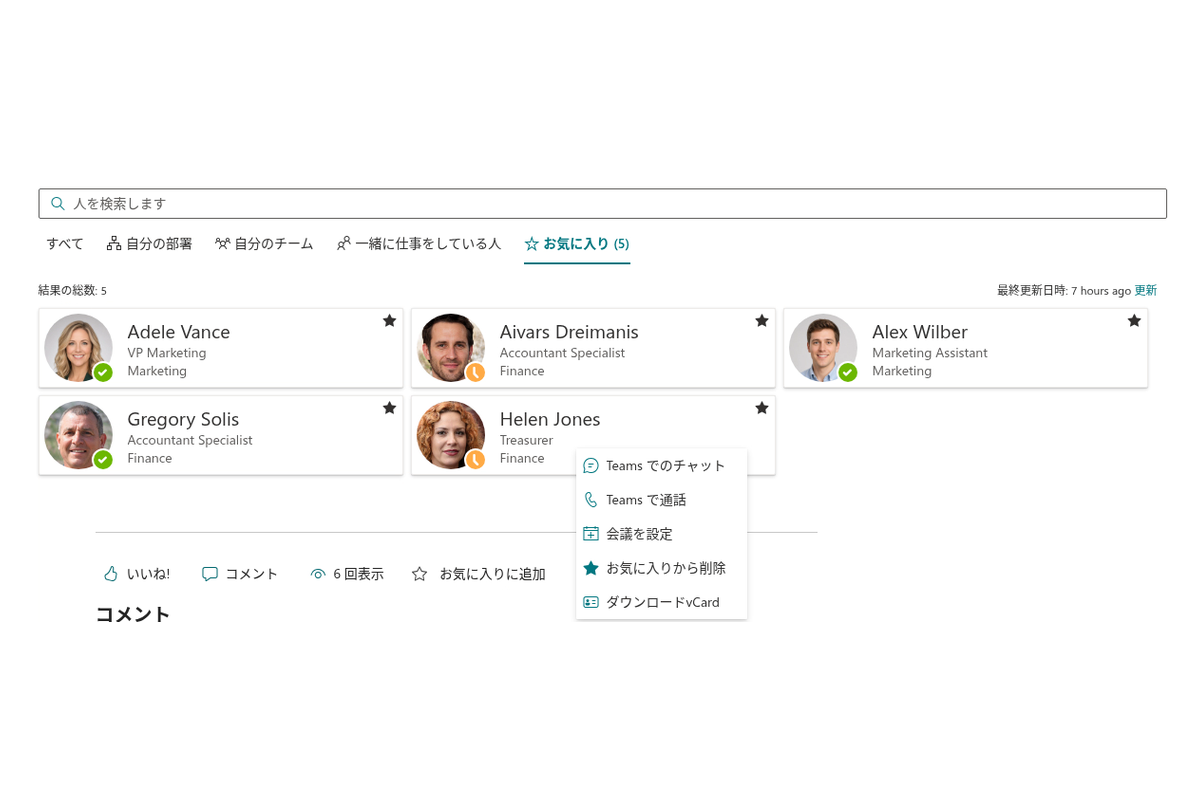This screenshot has width=1200, height=800.
Task: Click the Aivars Dreimanis name
Action: point(569,332)
